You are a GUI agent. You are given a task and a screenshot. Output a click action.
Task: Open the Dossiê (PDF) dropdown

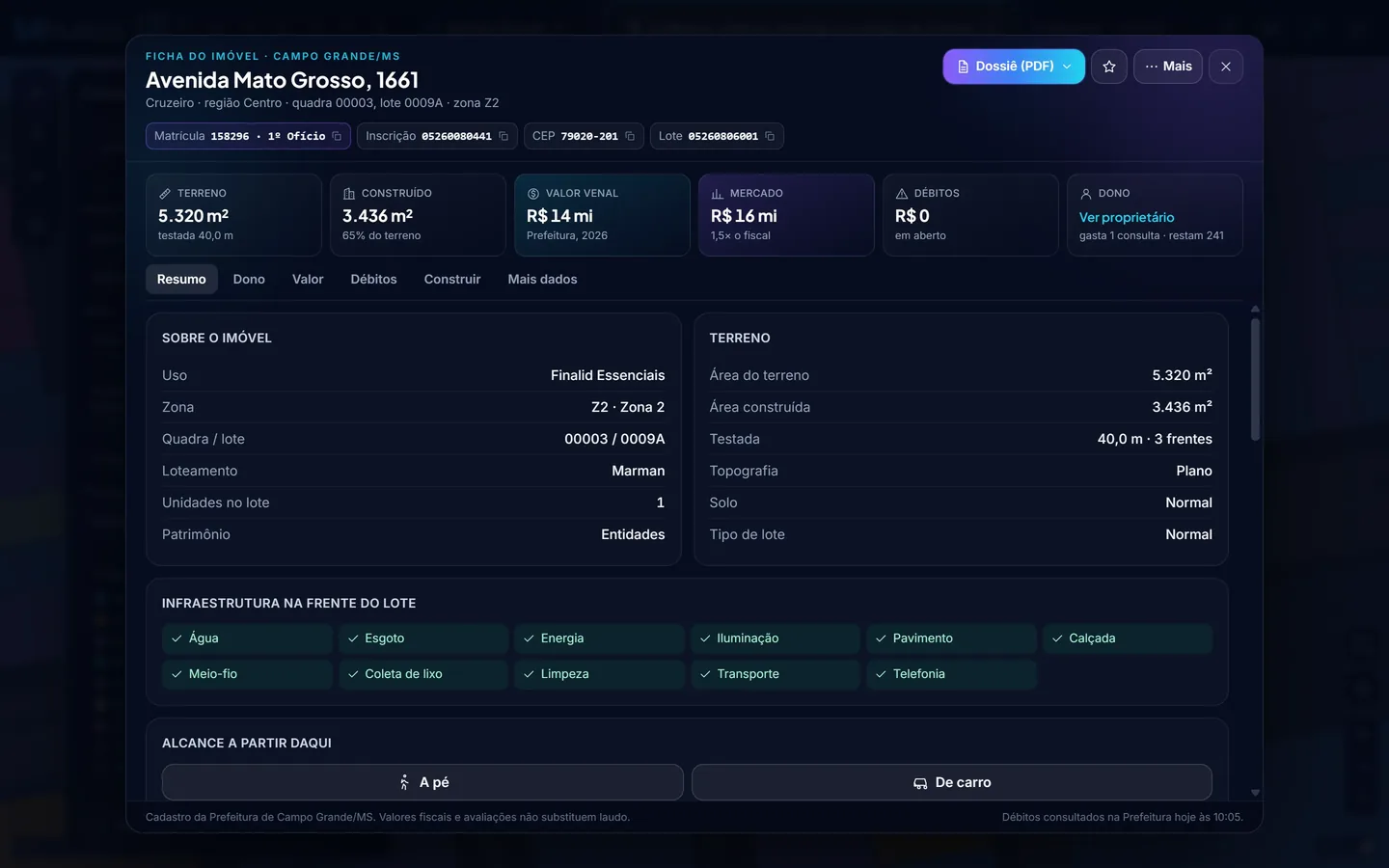1014,67
